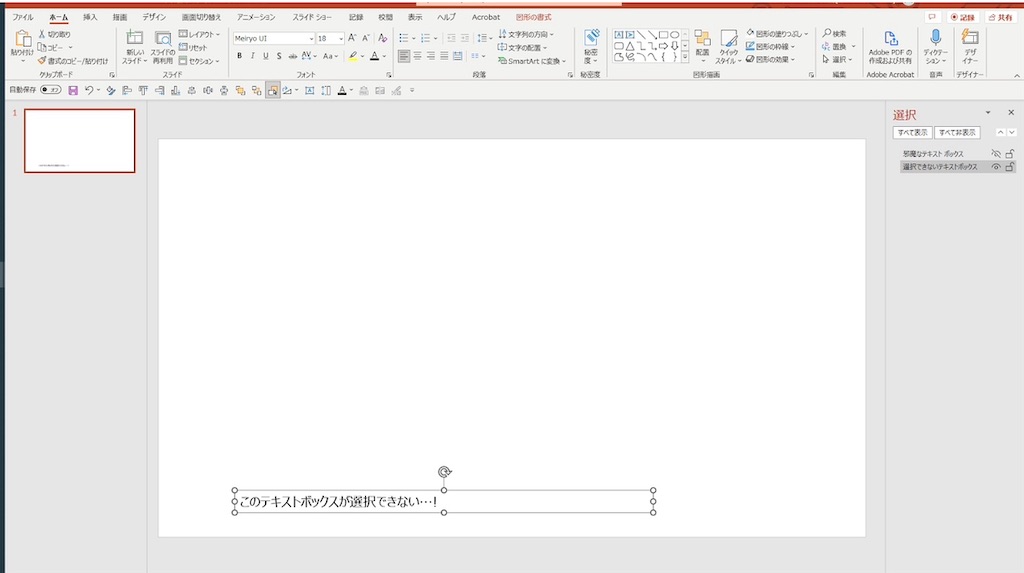Screen dimensions: 1024x573
Task: Switch to the 挿入 (Insert) tab
Action: 90,18
